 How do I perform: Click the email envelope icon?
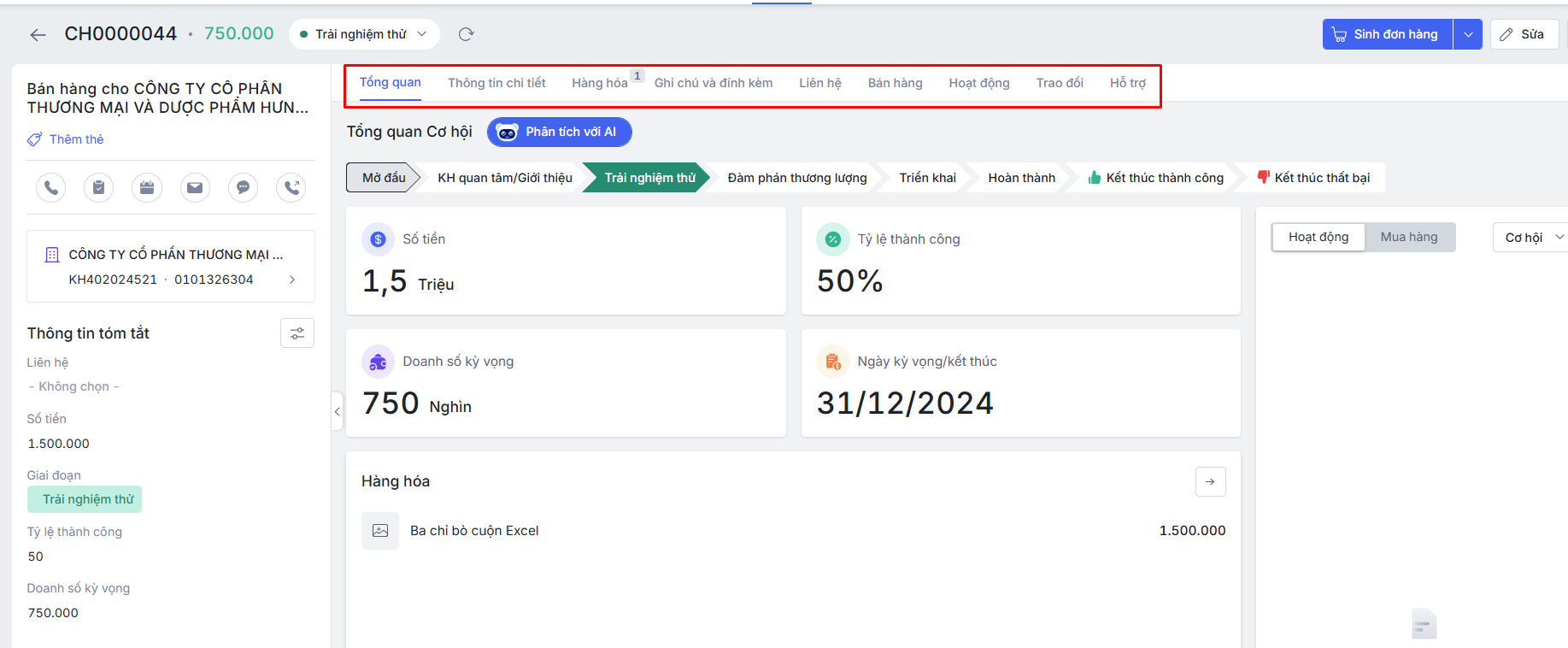pyautogui.click(x=195, y=187)
